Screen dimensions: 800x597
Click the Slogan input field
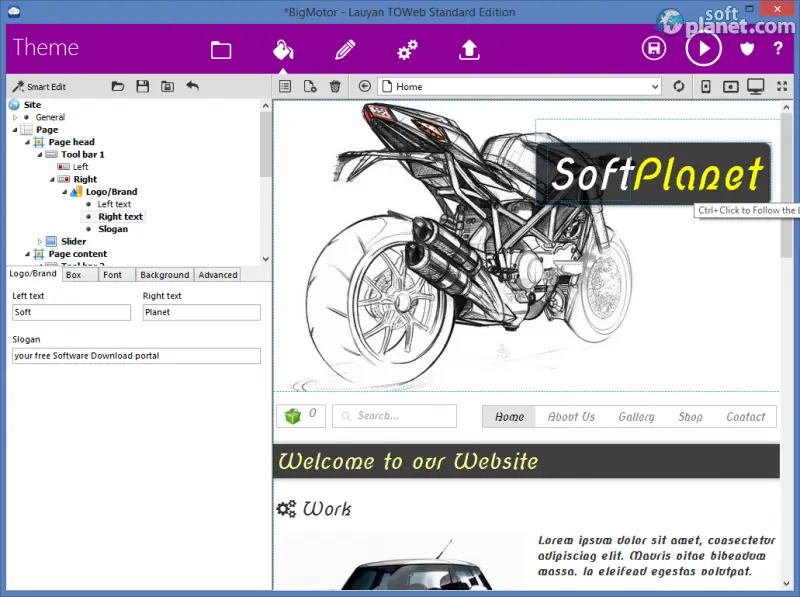(x=136, y=356)
